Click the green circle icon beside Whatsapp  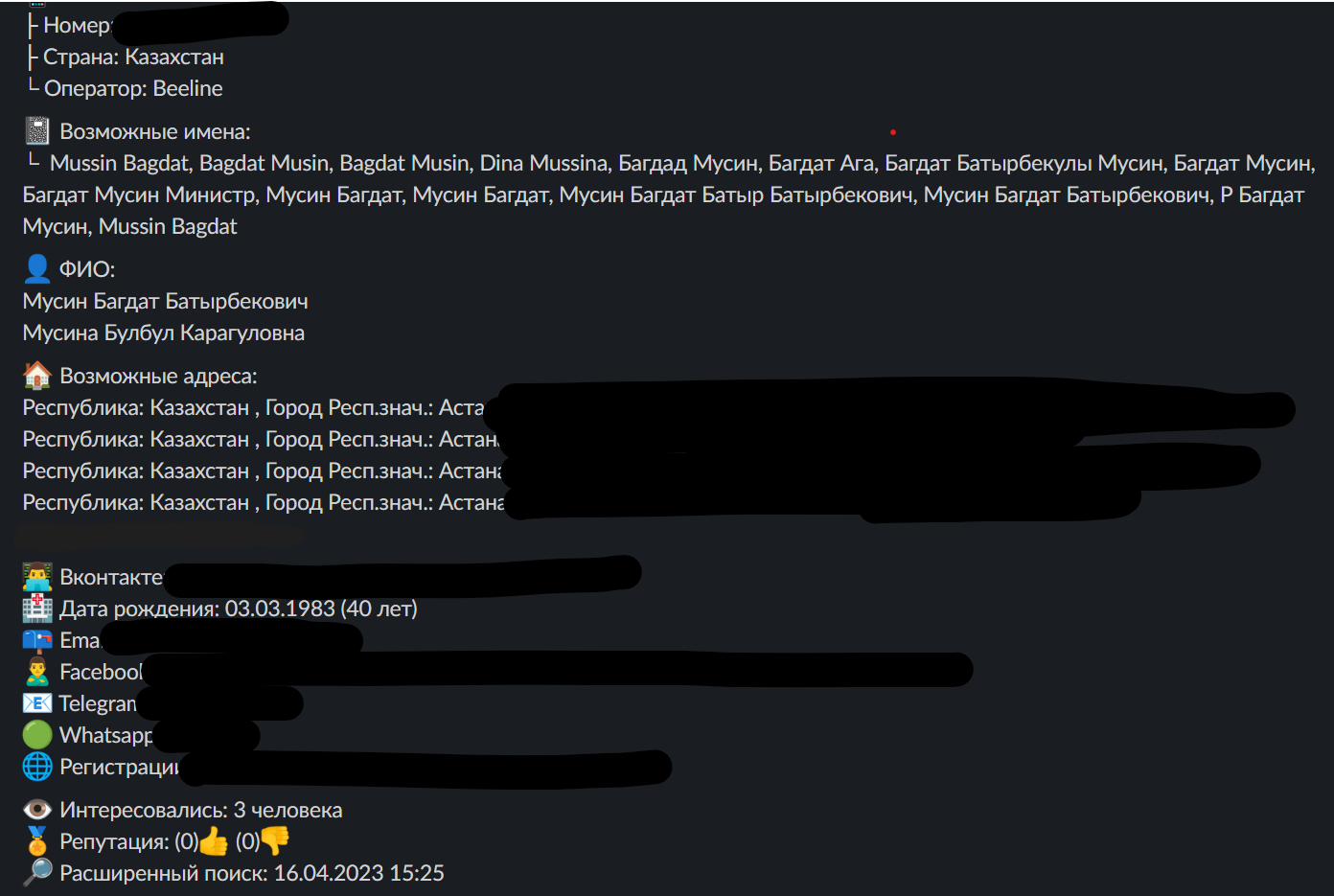[37, 735]
